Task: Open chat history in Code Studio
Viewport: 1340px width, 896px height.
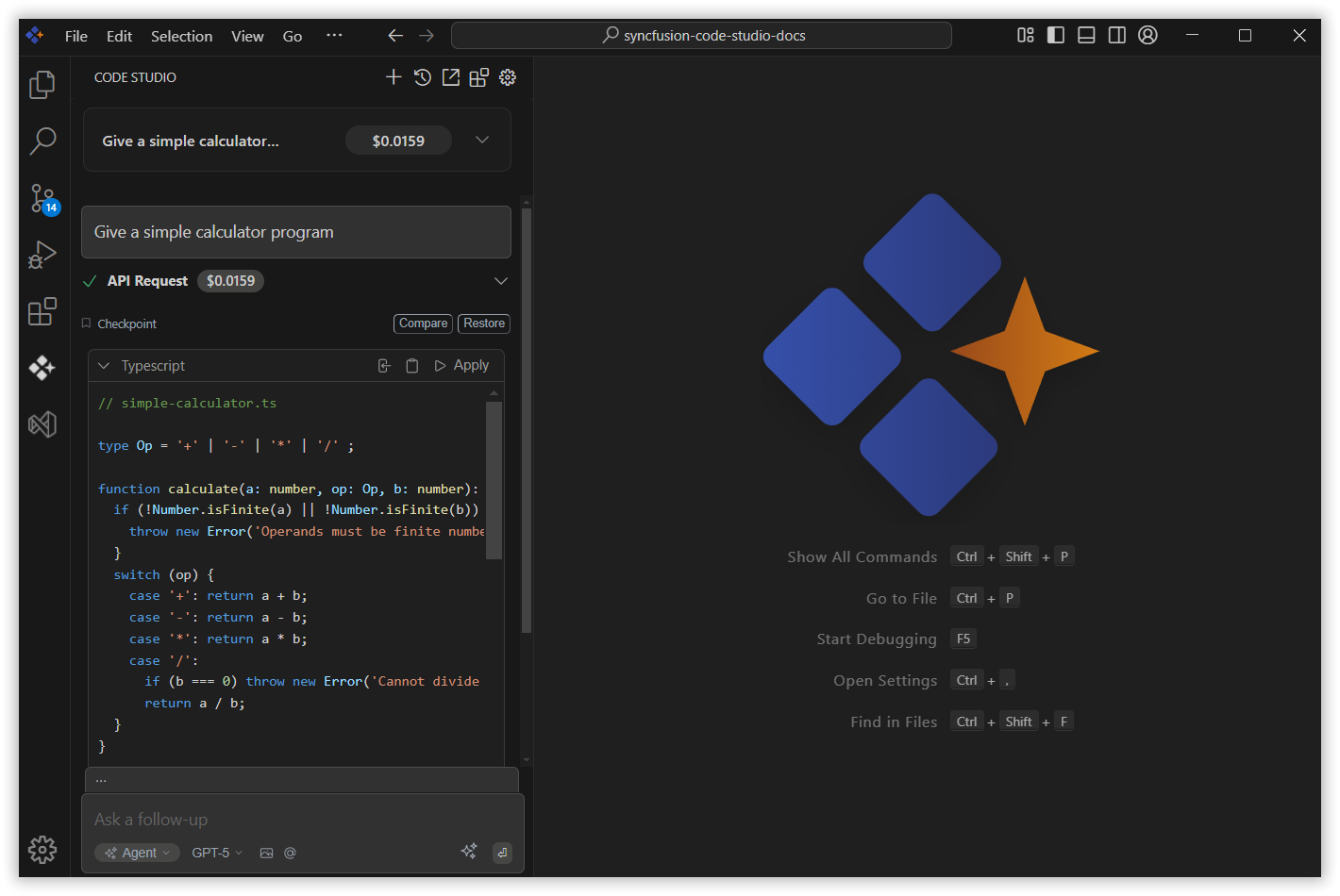Action: pyautogui.click(x=423, y=77)
